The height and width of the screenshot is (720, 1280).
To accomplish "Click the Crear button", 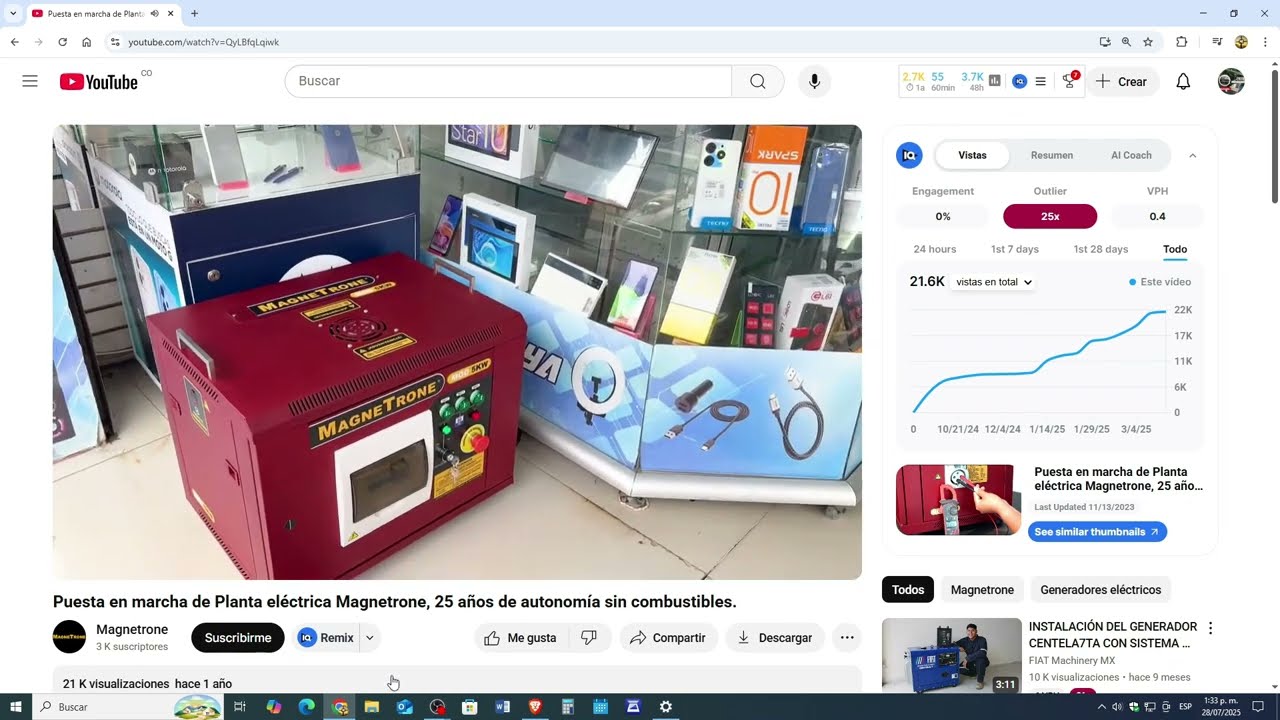I will pyautogui.click(x=1123, y=82).
